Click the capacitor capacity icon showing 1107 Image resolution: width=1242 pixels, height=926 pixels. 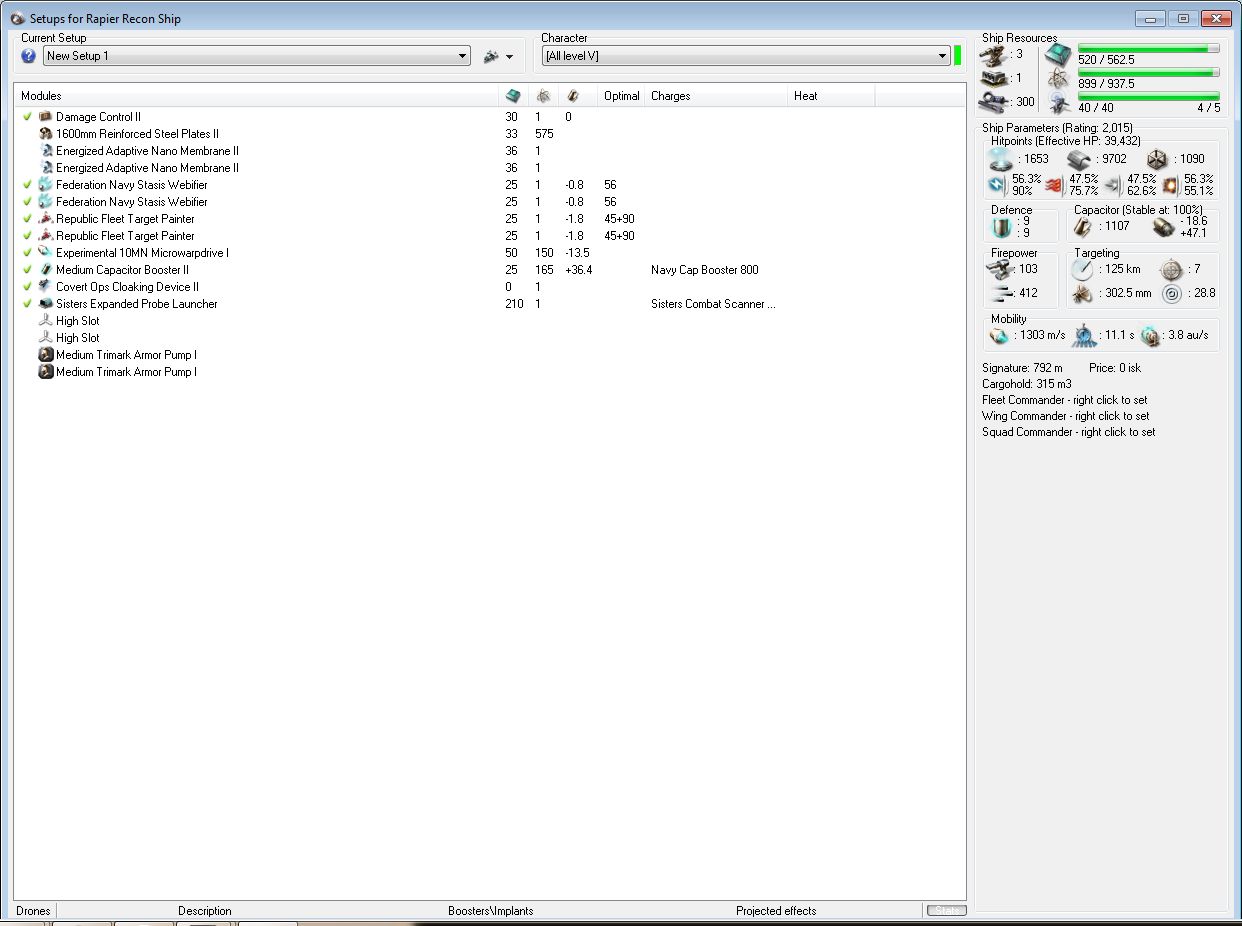point(1083,228)
